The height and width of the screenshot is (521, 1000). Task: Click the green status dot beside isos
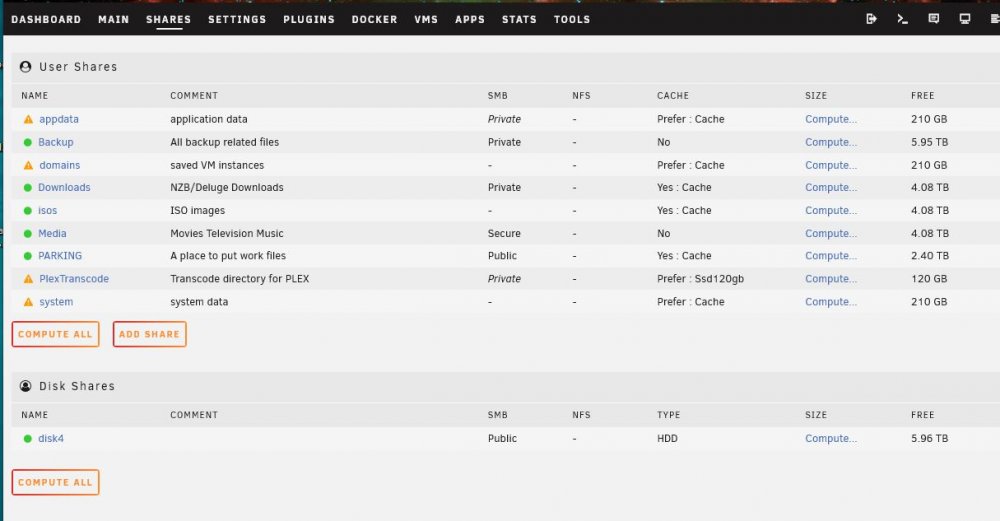click(27, 210)
